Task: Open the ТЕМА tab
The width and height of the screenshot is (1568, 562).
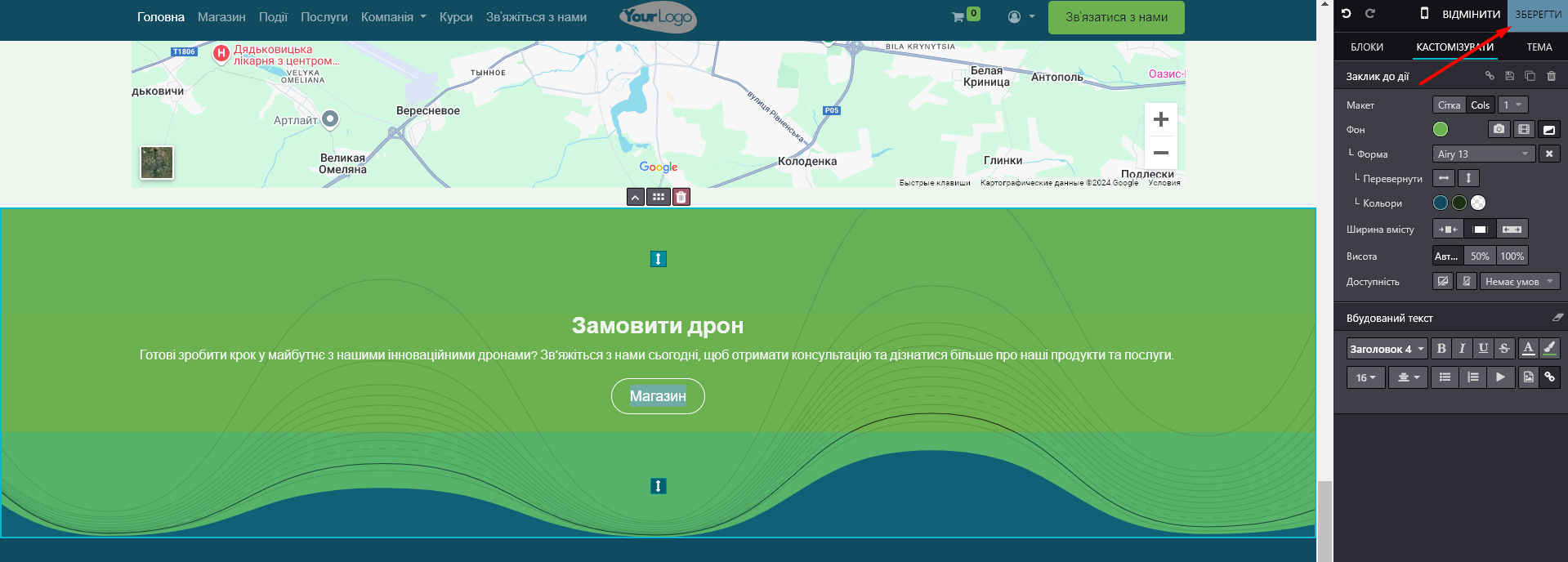Action: (1539, 47)
